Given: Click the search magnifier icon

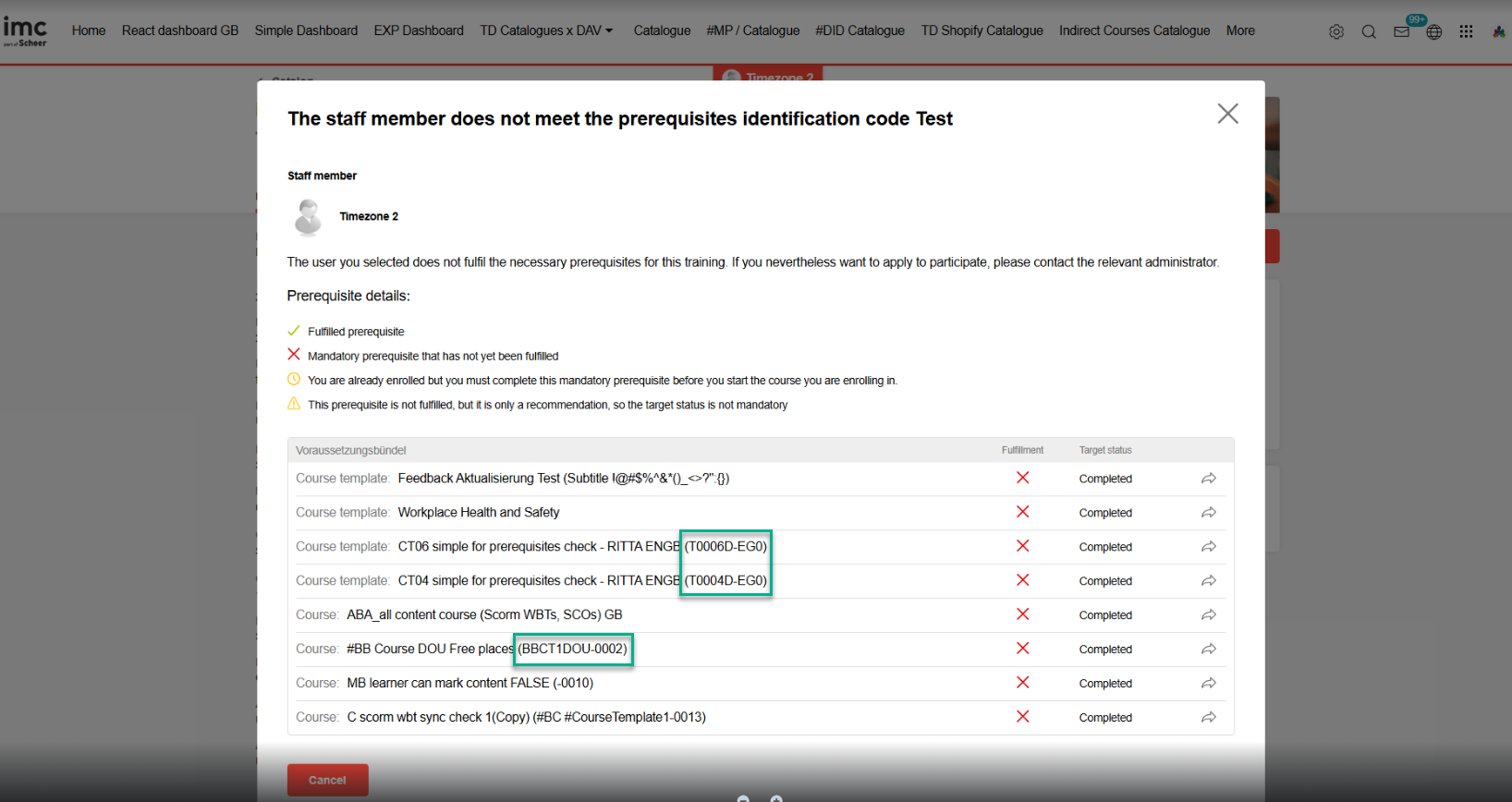Looking at the screenshot, I should [x=1369, y=31].
